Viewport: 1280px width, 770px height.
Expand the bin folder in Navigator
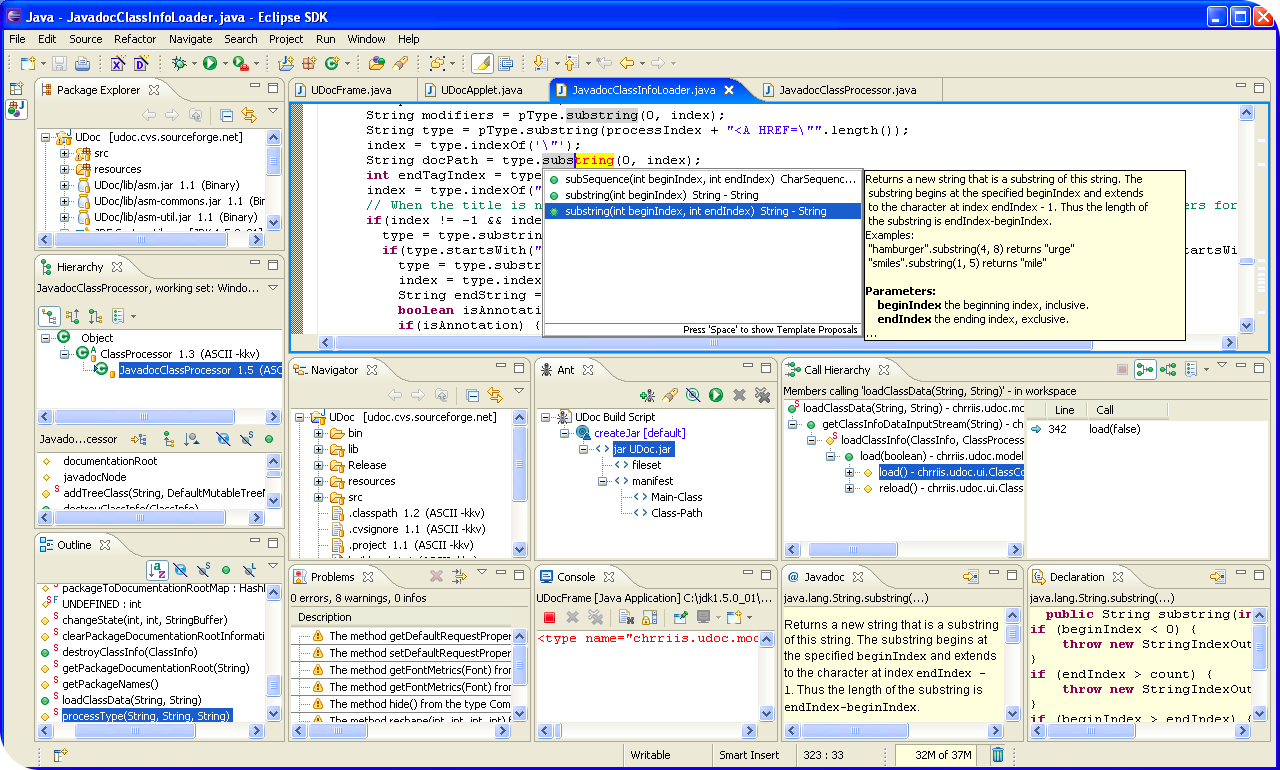tap(319, 433)
